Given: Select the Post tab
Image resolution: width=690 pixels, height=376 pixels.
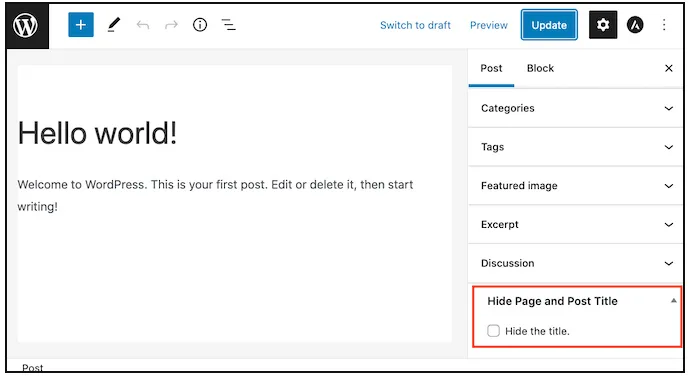Looking at the screenshot, I should [491, 69].
